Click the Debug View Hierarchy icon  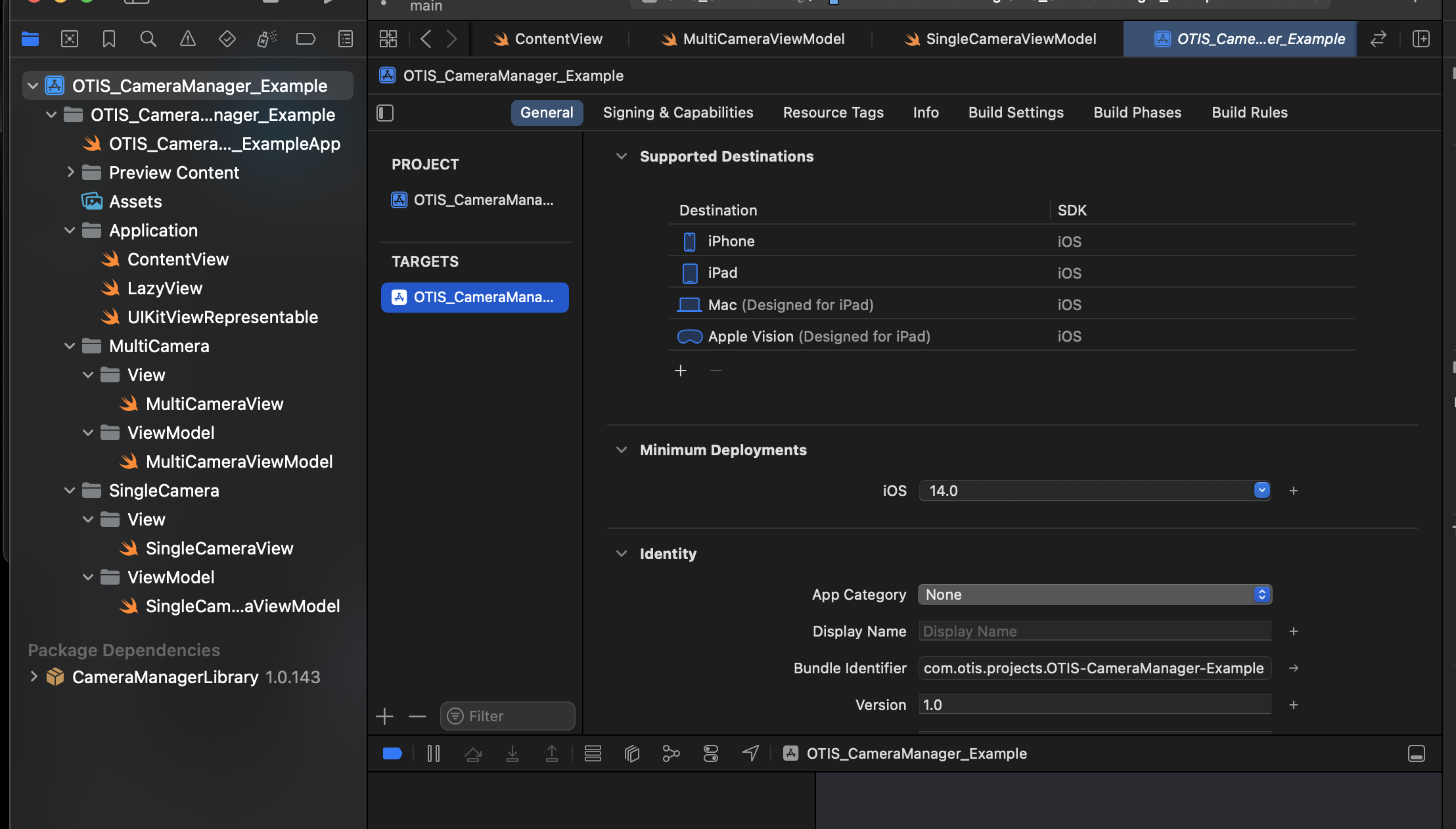[631, 753]
